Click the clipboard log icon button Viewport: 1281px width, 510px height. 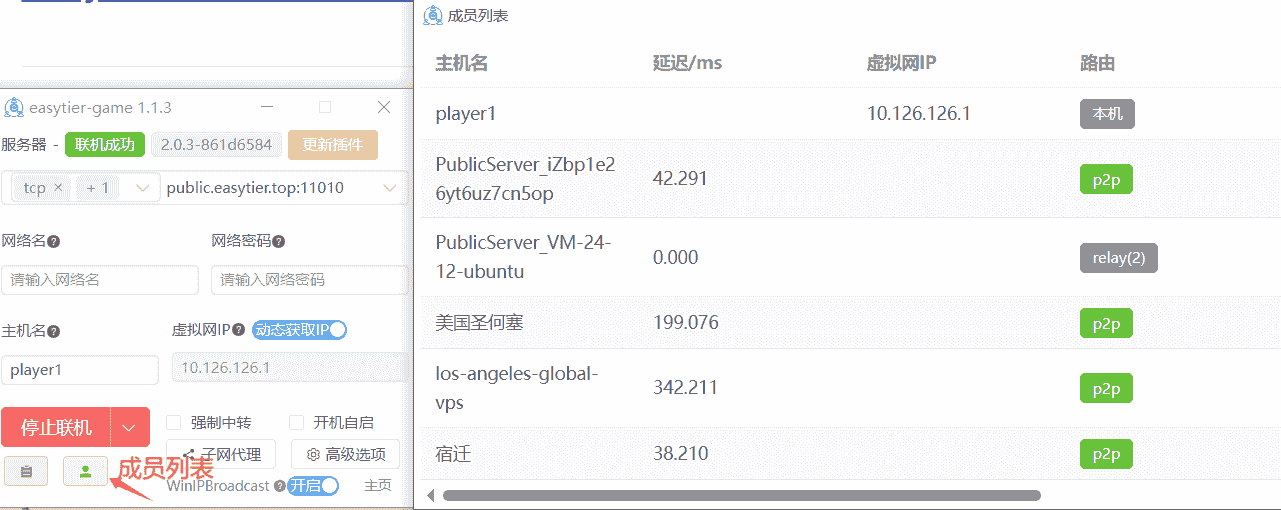tap(26, 470)
